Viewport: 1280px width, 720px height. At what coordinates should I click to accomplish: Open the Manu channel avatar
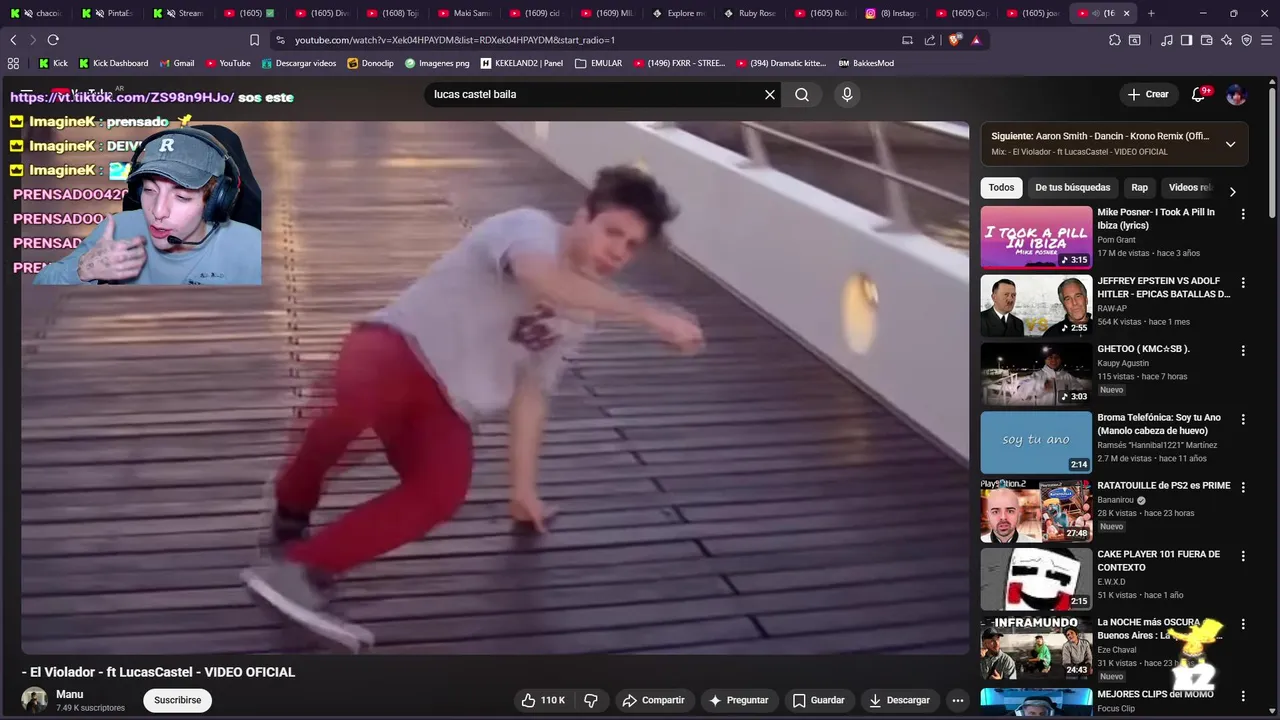click(35, 700)
